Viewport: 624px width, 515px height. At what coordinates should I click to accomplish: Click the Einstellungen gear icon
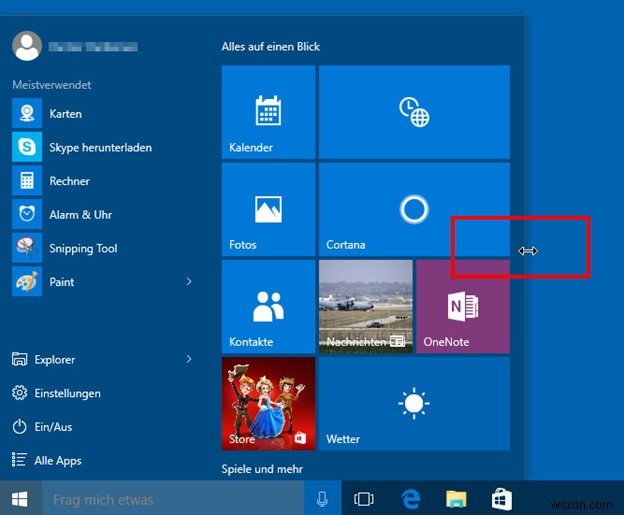(x=20, y=393)
